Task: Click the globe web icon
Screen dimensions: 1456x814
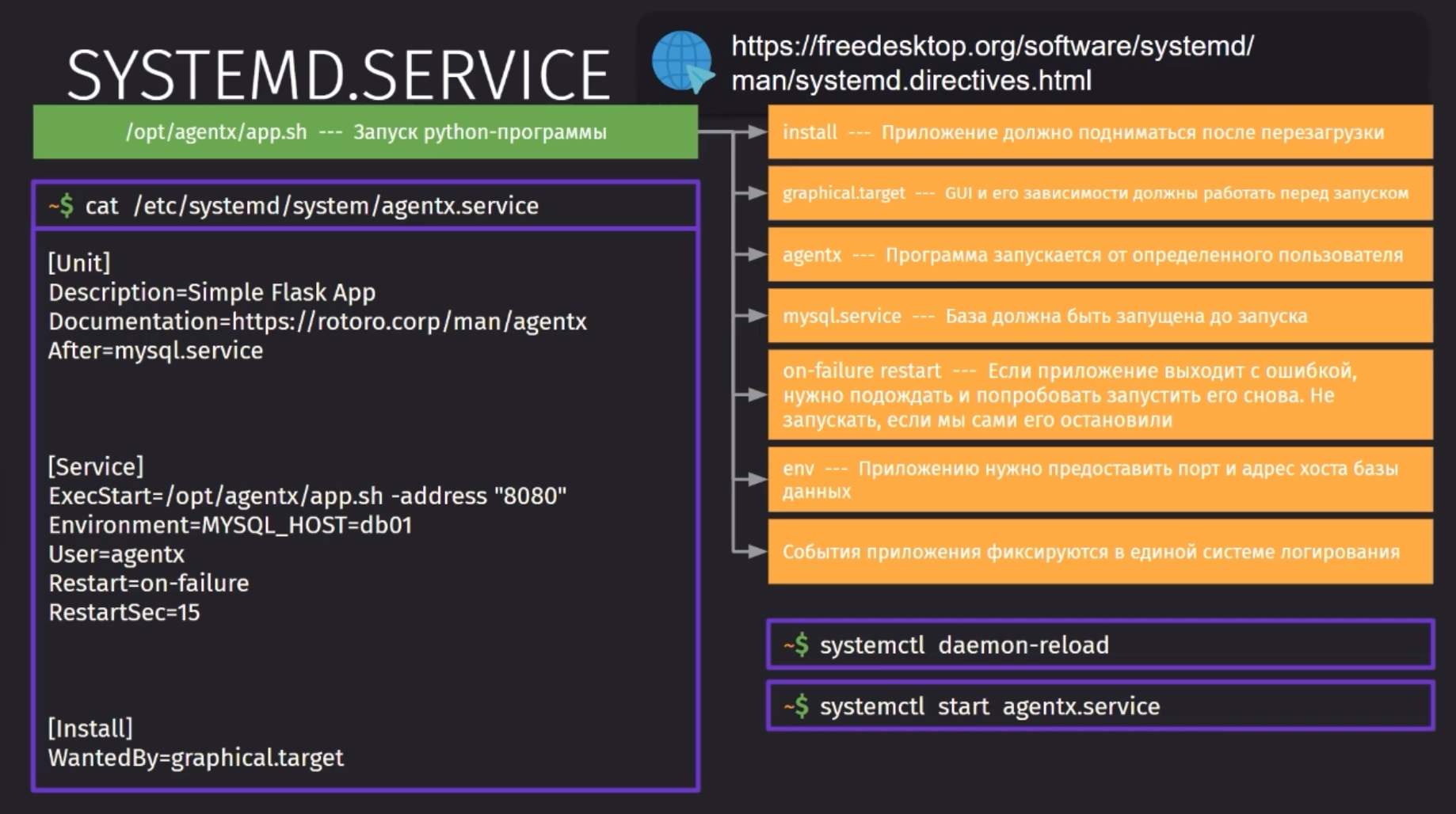Action: tap(682, 63)
